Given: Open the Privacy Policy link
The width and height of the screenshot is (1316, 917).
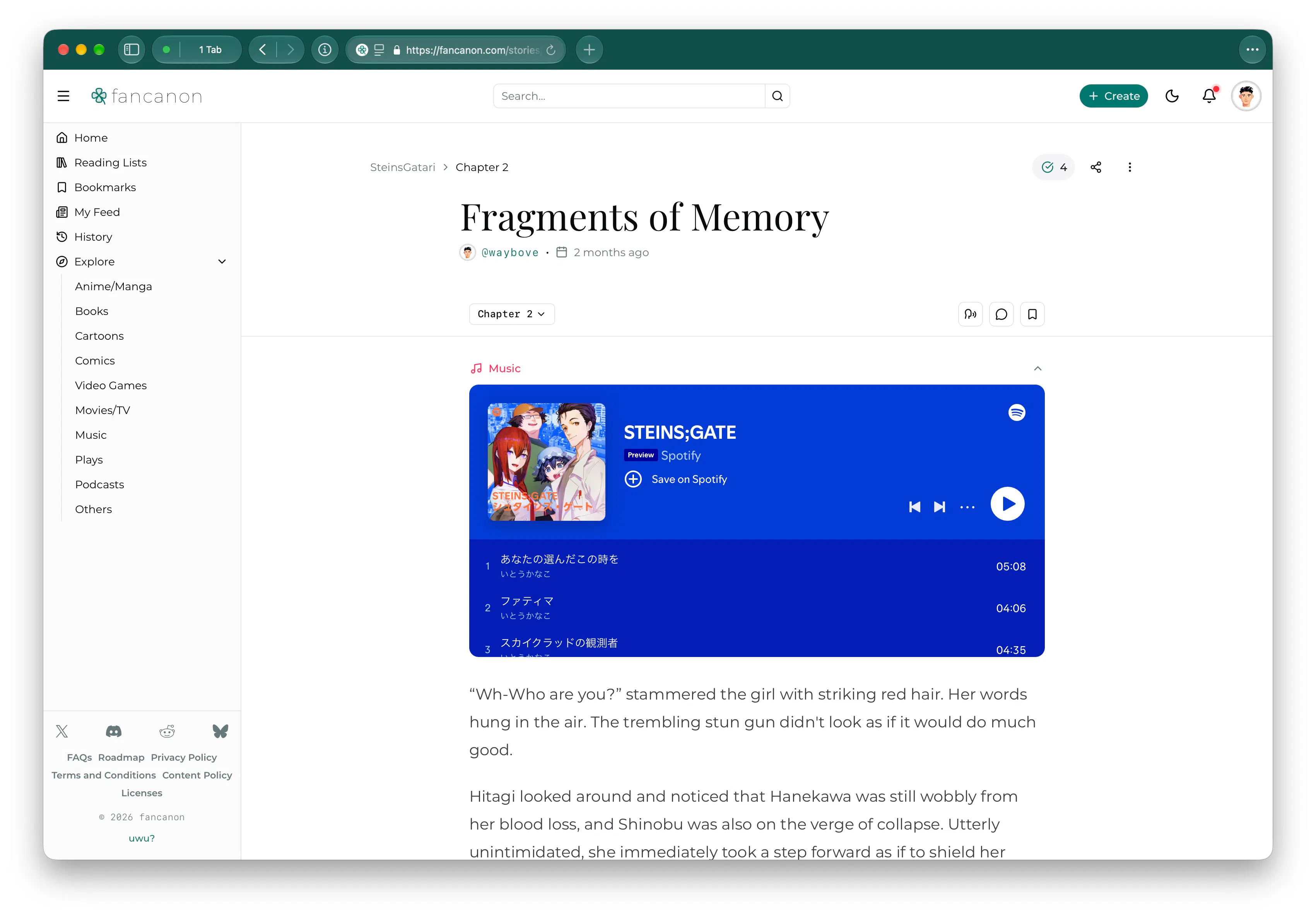Looking at the screenshot, I should coord(184,758).
